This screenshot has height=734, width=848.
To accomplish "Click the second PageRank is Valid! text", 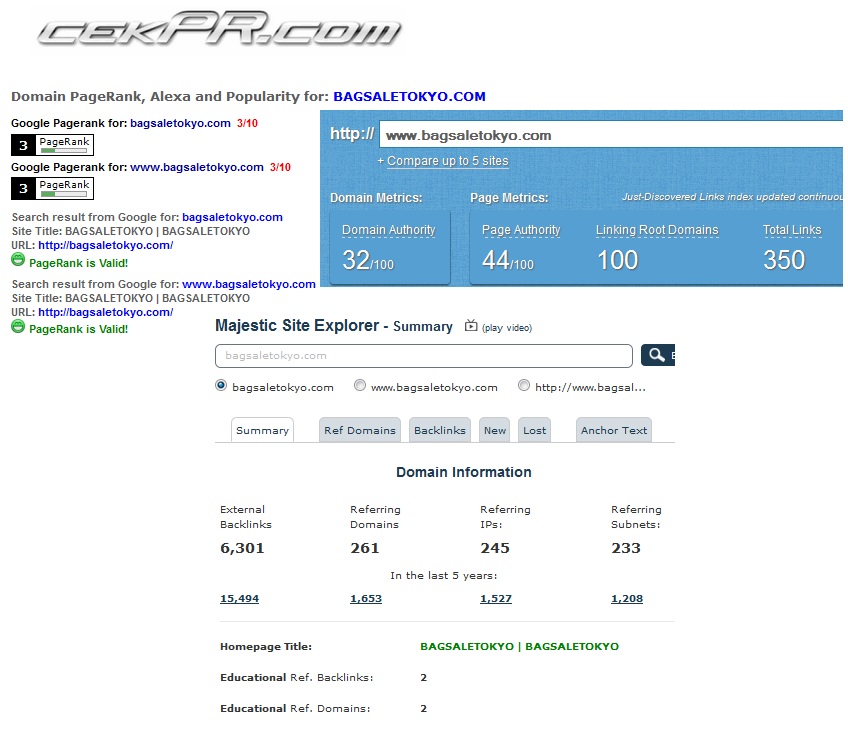I will click(x=78, y=329).
